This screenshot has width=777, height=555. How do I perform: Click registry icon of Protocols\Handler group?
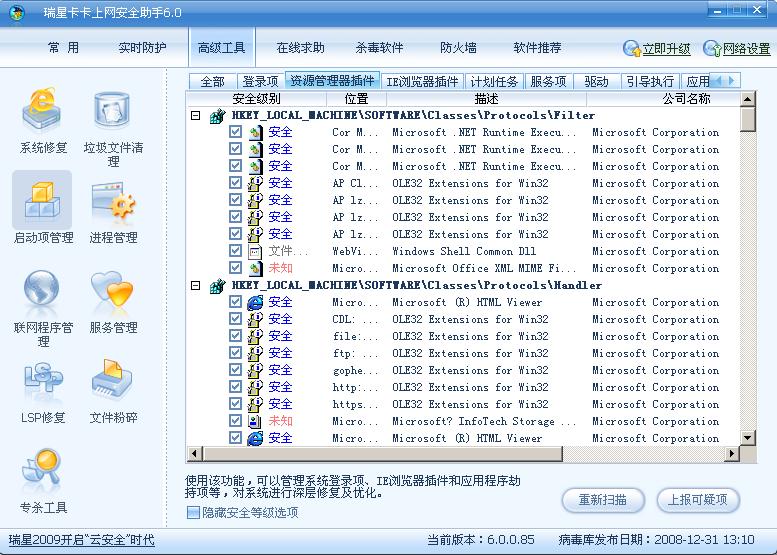[217, 286]
